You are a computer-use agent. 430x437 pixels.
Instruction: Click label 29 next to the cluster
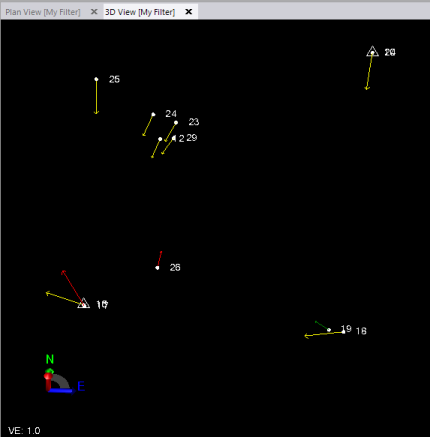[x=192, y=138]
